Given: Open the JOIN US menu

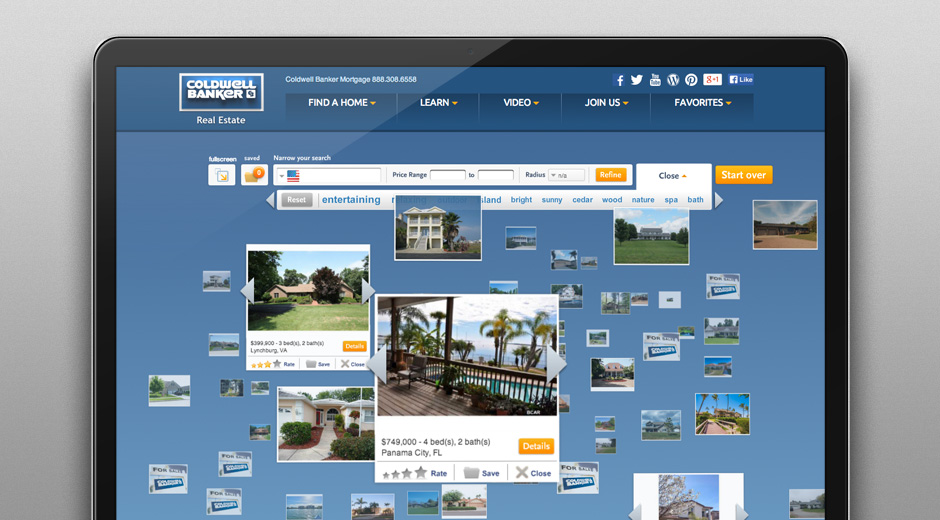Looking at the screenshot, I should [606, 103].
